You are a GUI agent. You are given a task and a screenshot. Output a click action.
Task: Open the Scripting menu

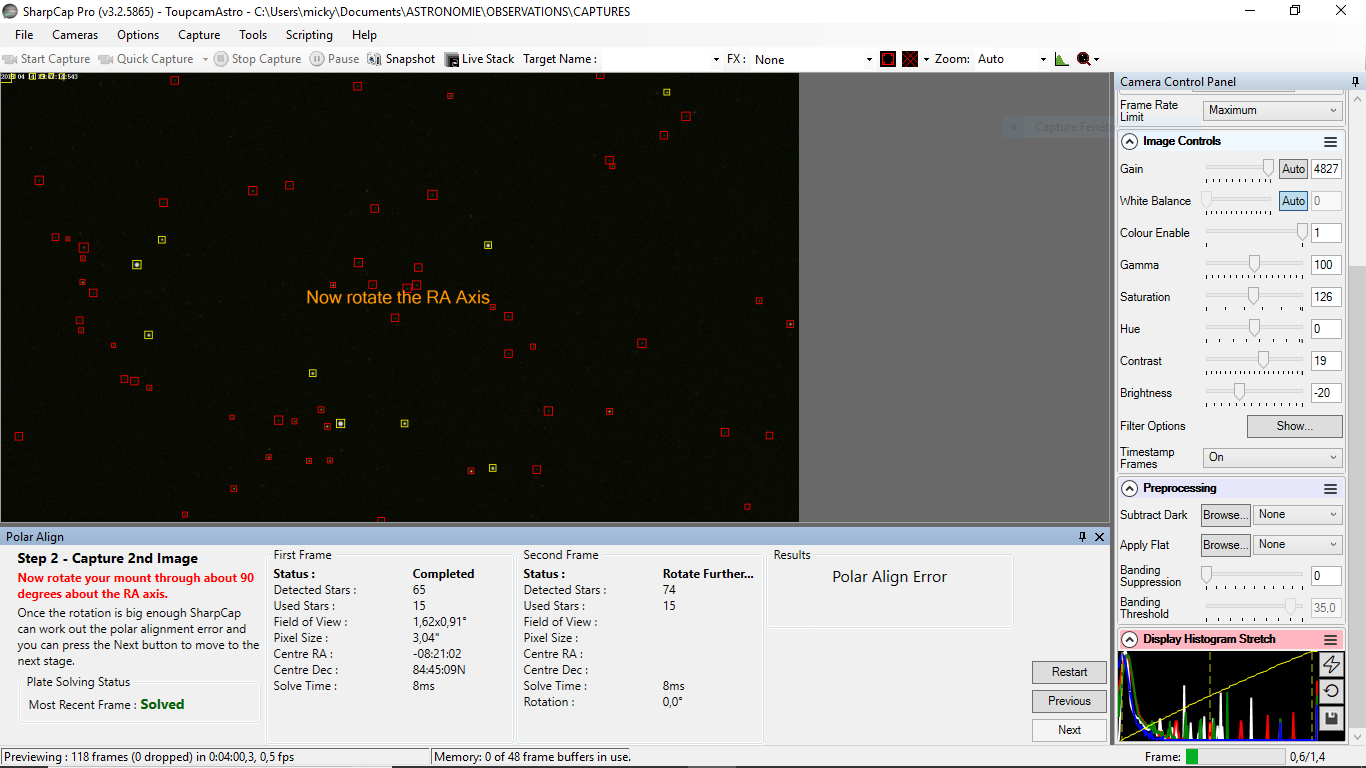(309, 35)
